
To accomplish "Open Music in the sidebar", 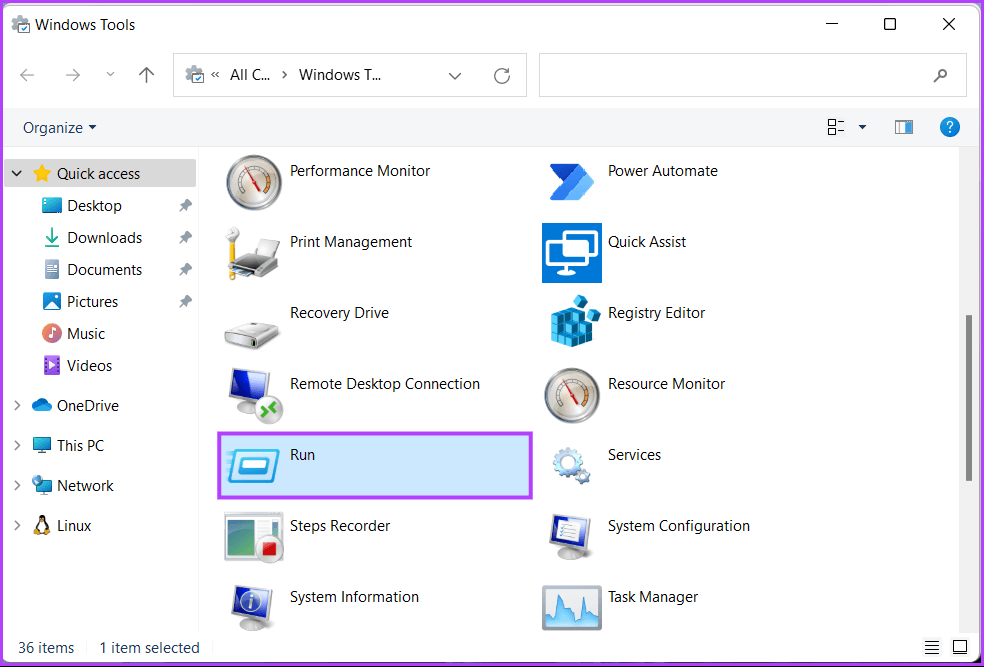I will [x=85, y=334].
